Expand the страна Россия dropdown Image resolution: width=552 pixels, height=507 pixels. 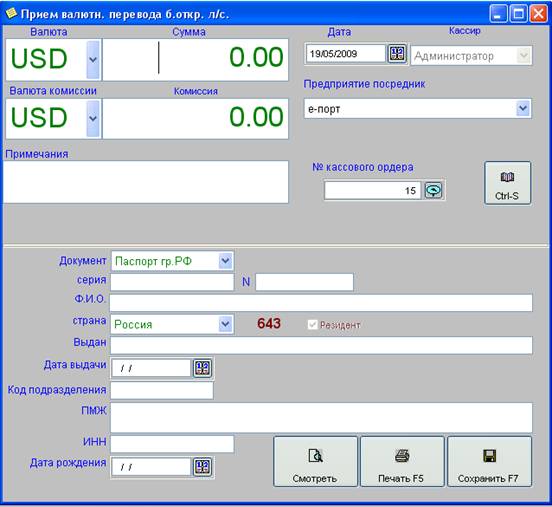(225, 324)
